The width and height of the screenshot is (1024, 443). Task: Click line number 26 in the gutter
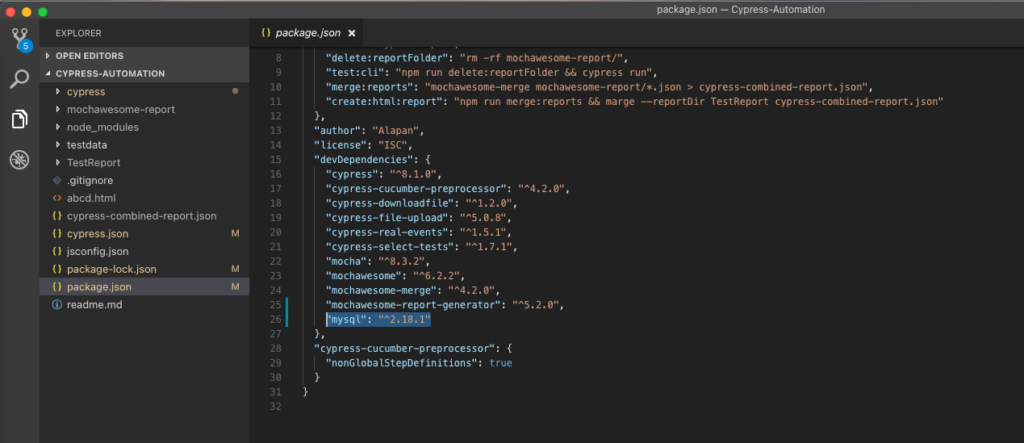pos(275,320)
